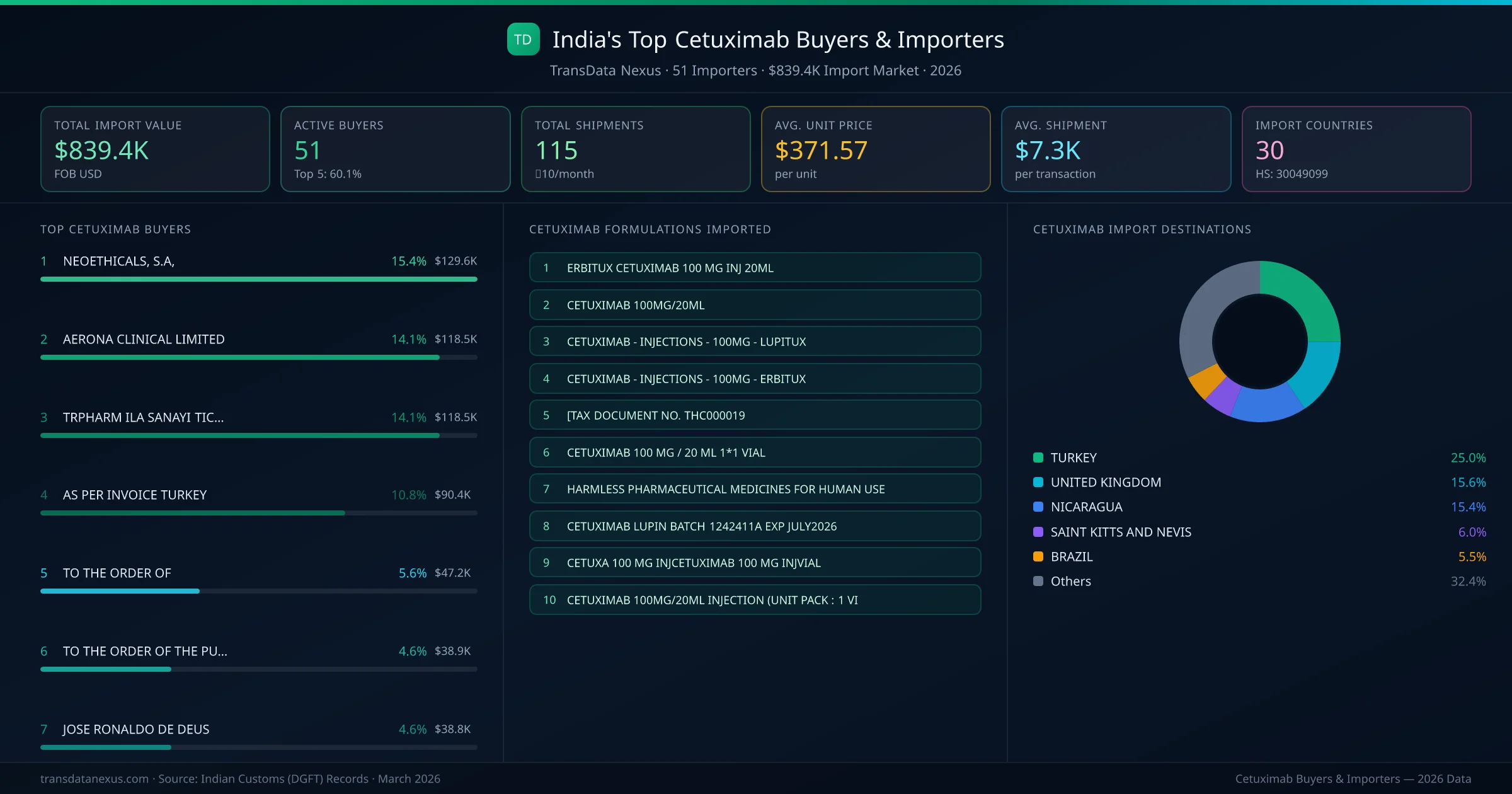Select formulation ERBITUX CETUXIMAB 100 MG INJ 20ML

[x=755, y=267]
